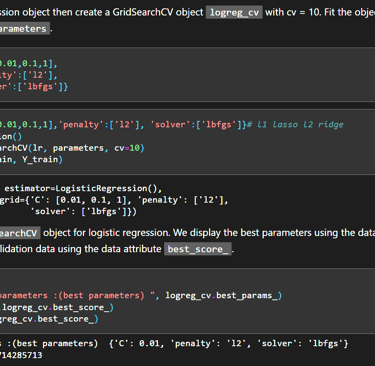
Task: Click the markdown text 'object for logistic regression'
Action: point(106,233)
